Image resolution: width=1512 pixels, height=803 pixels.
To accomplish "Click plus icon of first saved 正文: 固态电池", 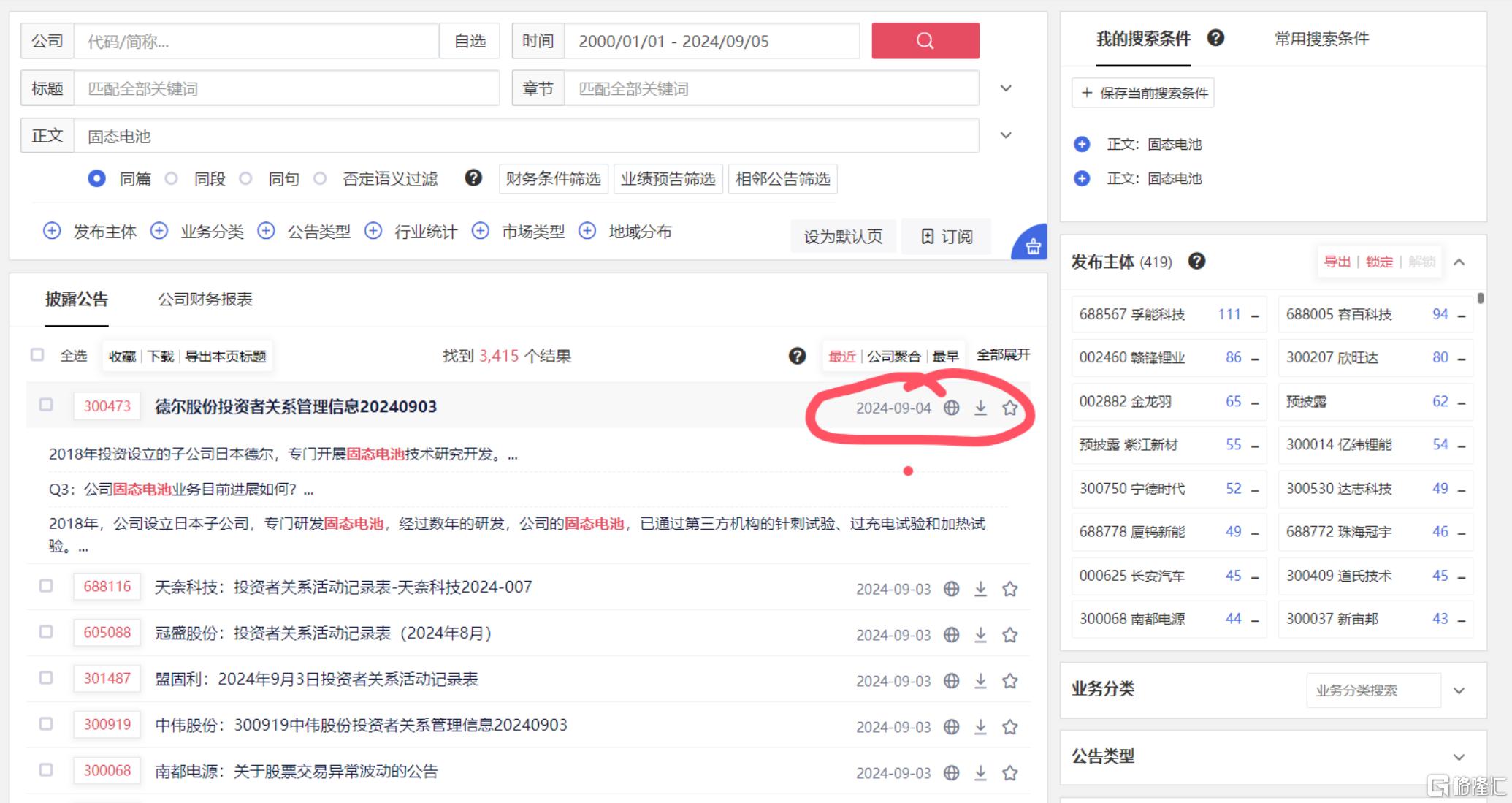I will pyautogui.click(x=1082, y=144).
